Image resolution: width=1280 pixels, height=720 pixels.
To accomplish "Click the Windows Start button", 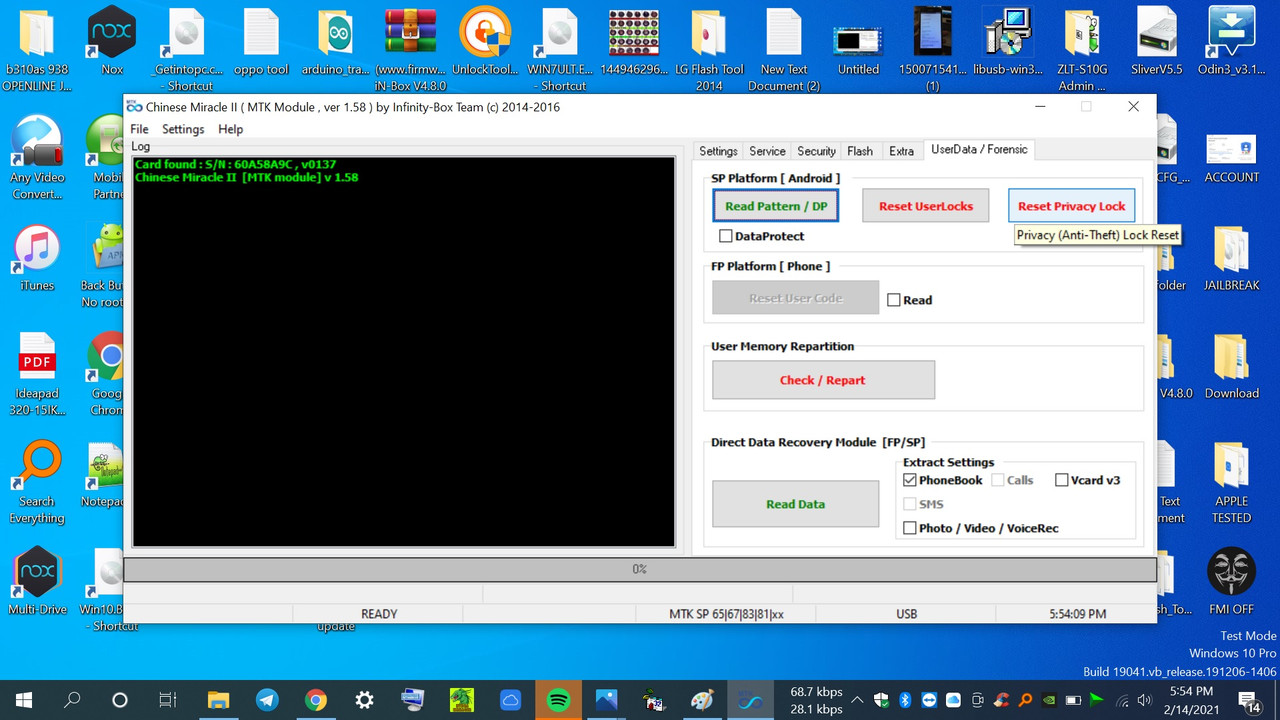I will (x=24, y=700).
